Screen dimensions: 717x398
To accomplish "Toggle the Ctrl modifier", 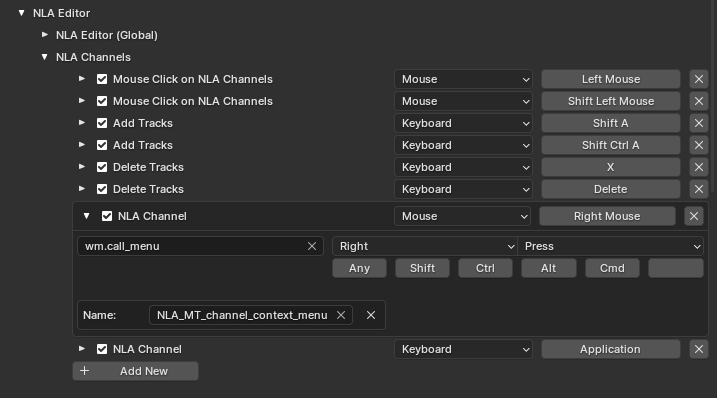I will [x=486, y=268].
